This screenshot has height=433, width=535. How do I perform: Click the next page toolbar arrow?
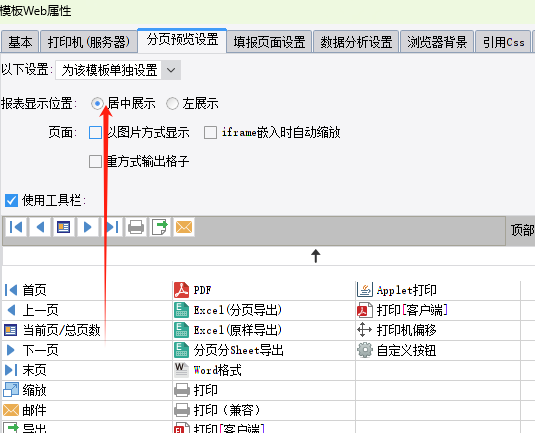[87, 227]
